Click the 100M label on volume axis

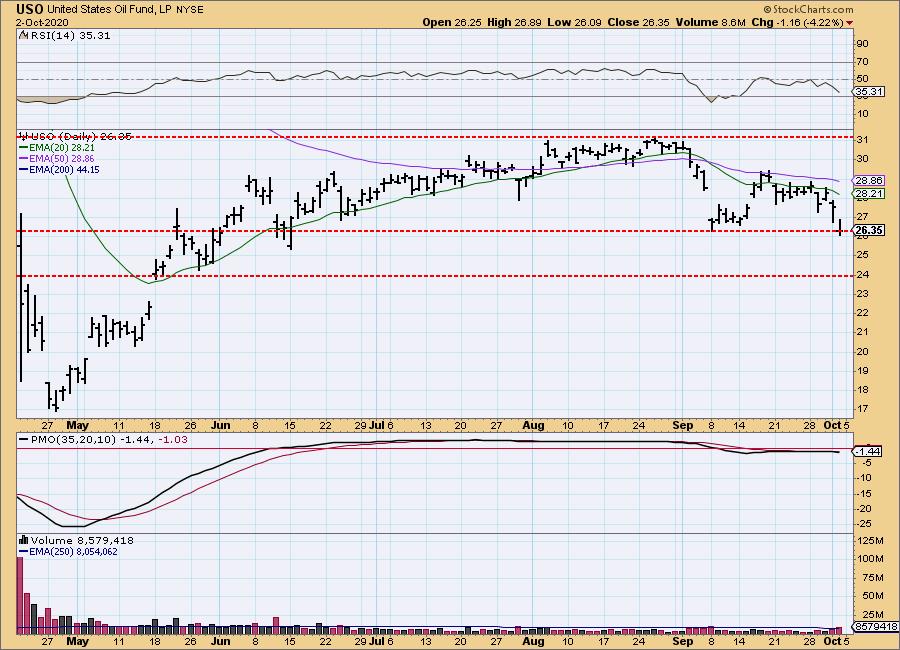pyautogui.click(x=870, y=559)
